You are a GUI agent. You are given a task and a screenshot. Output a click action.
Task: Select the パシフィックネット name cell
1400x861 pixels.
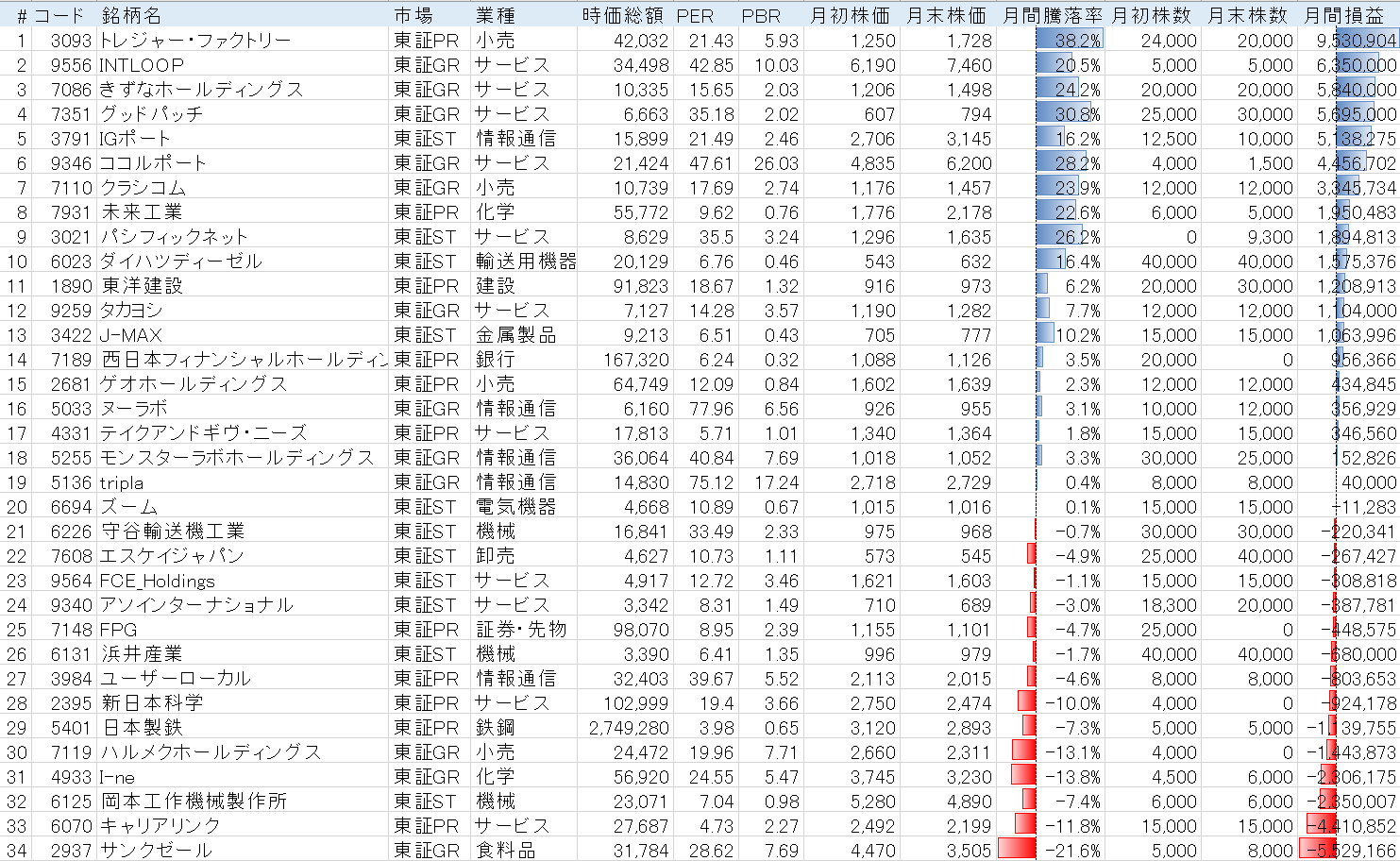(242, 237)
